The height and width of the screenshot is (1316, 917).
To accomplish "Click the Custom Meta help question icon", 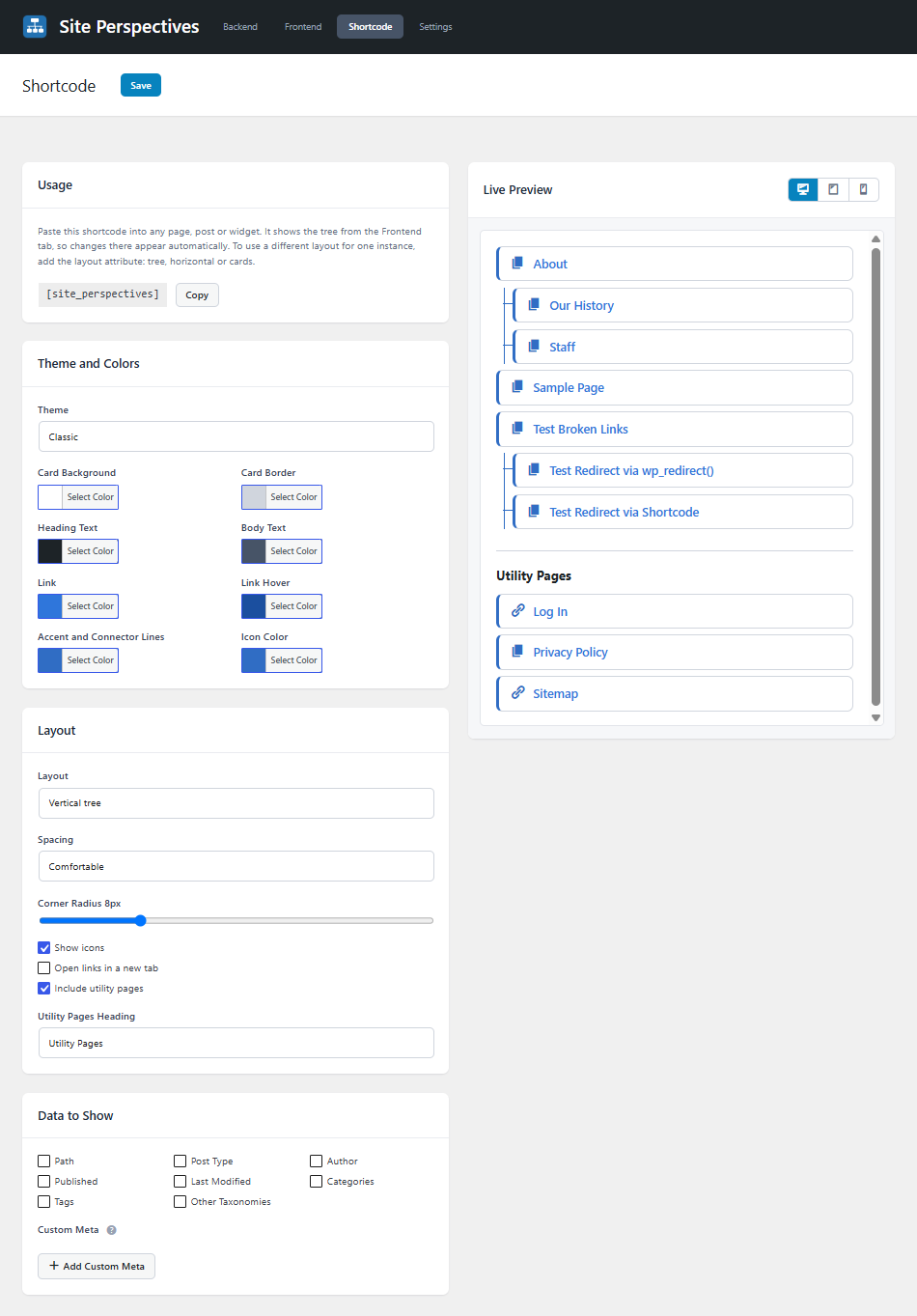I will [111, 1230].
